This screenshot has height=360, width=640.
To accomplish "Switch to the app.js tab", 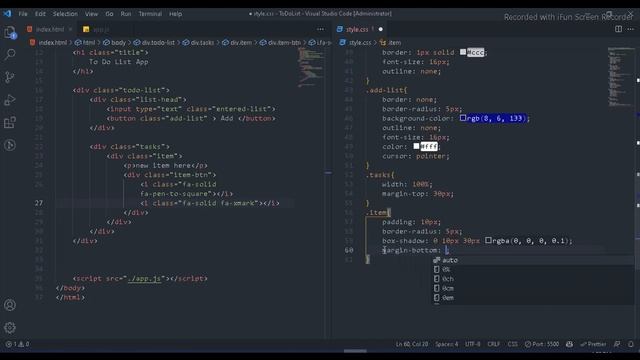I will point(100,29).
